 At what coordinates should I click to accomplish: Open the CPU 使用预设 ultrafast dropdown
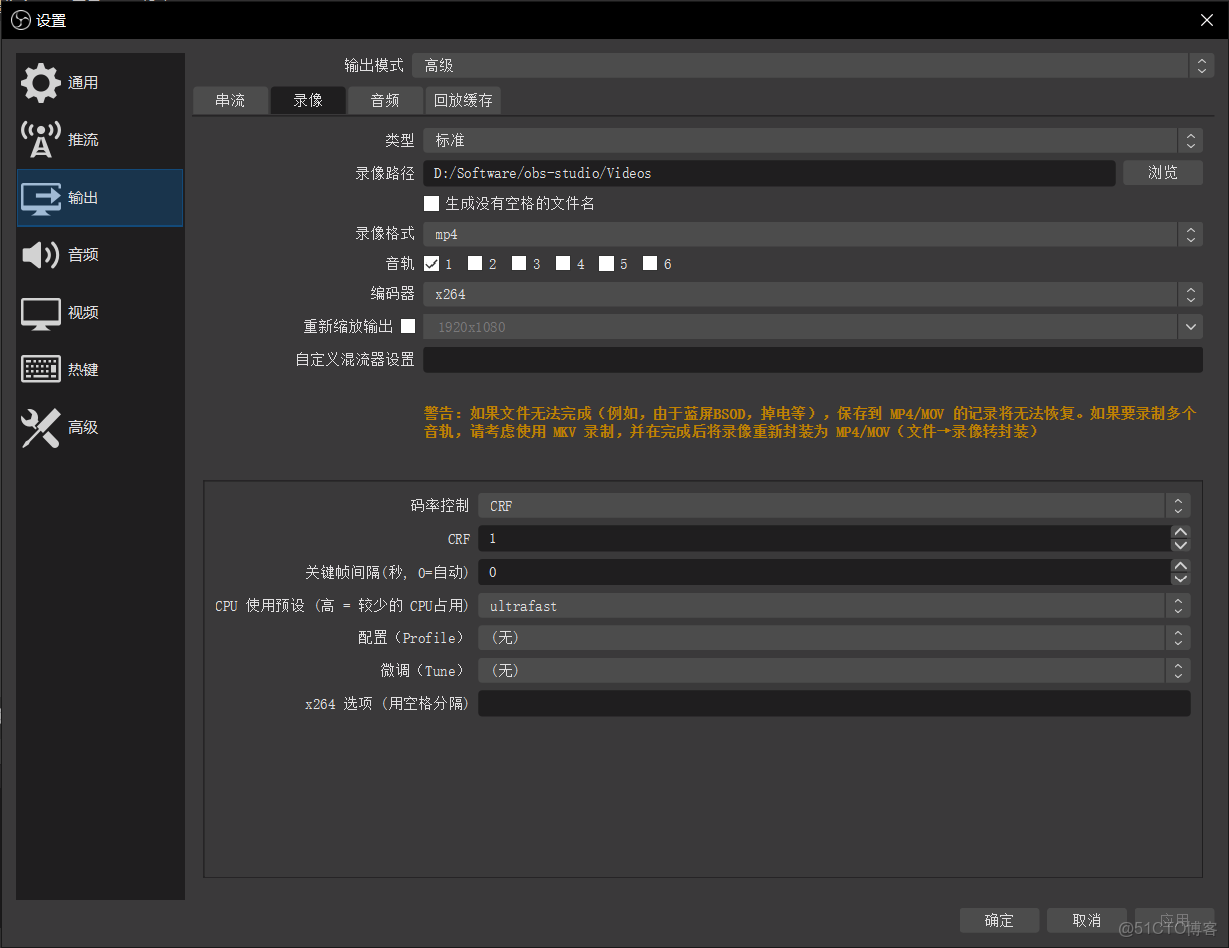coord(834,606)
